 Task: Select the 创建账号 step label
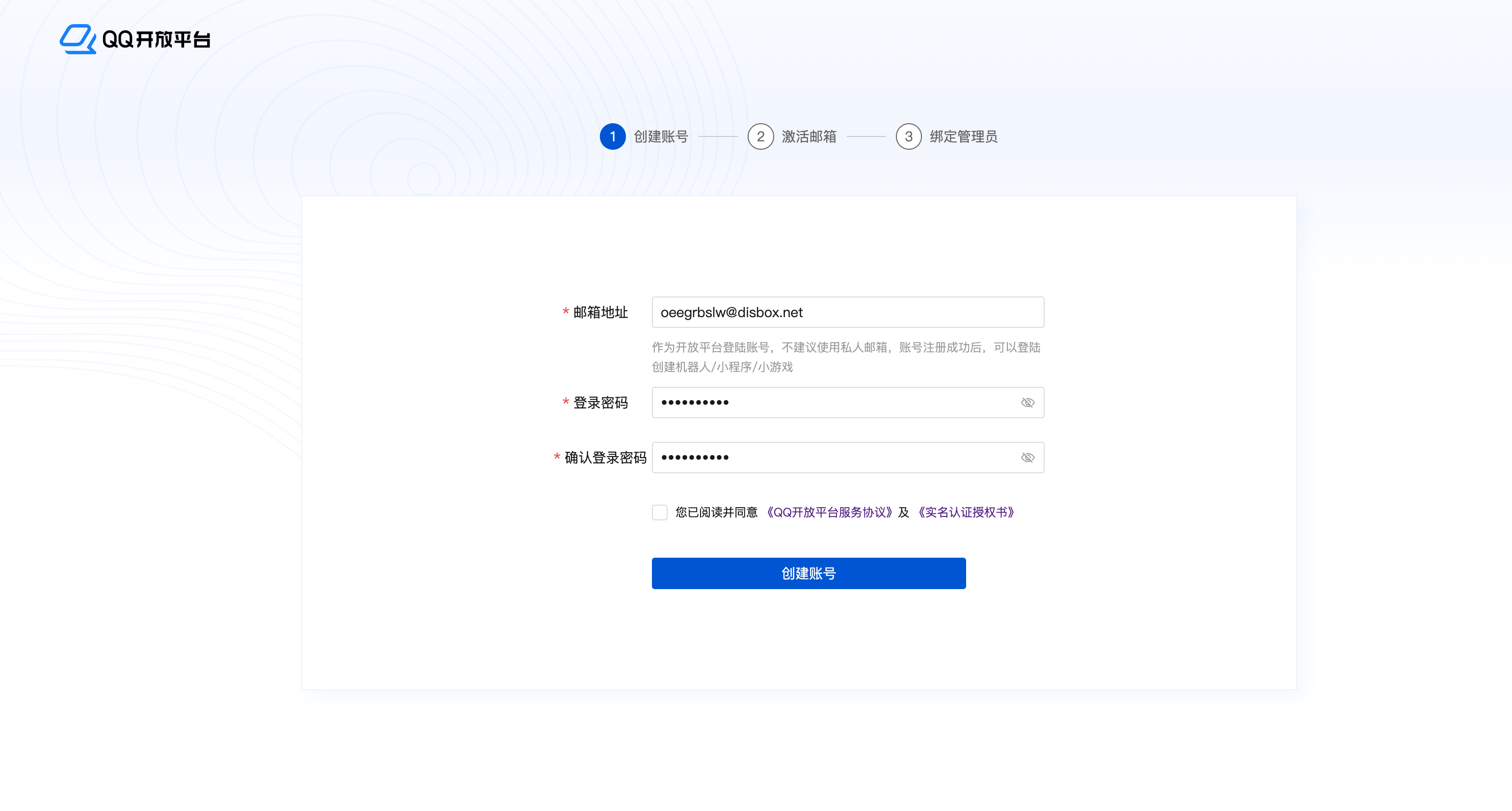click(x=660, y=137)
